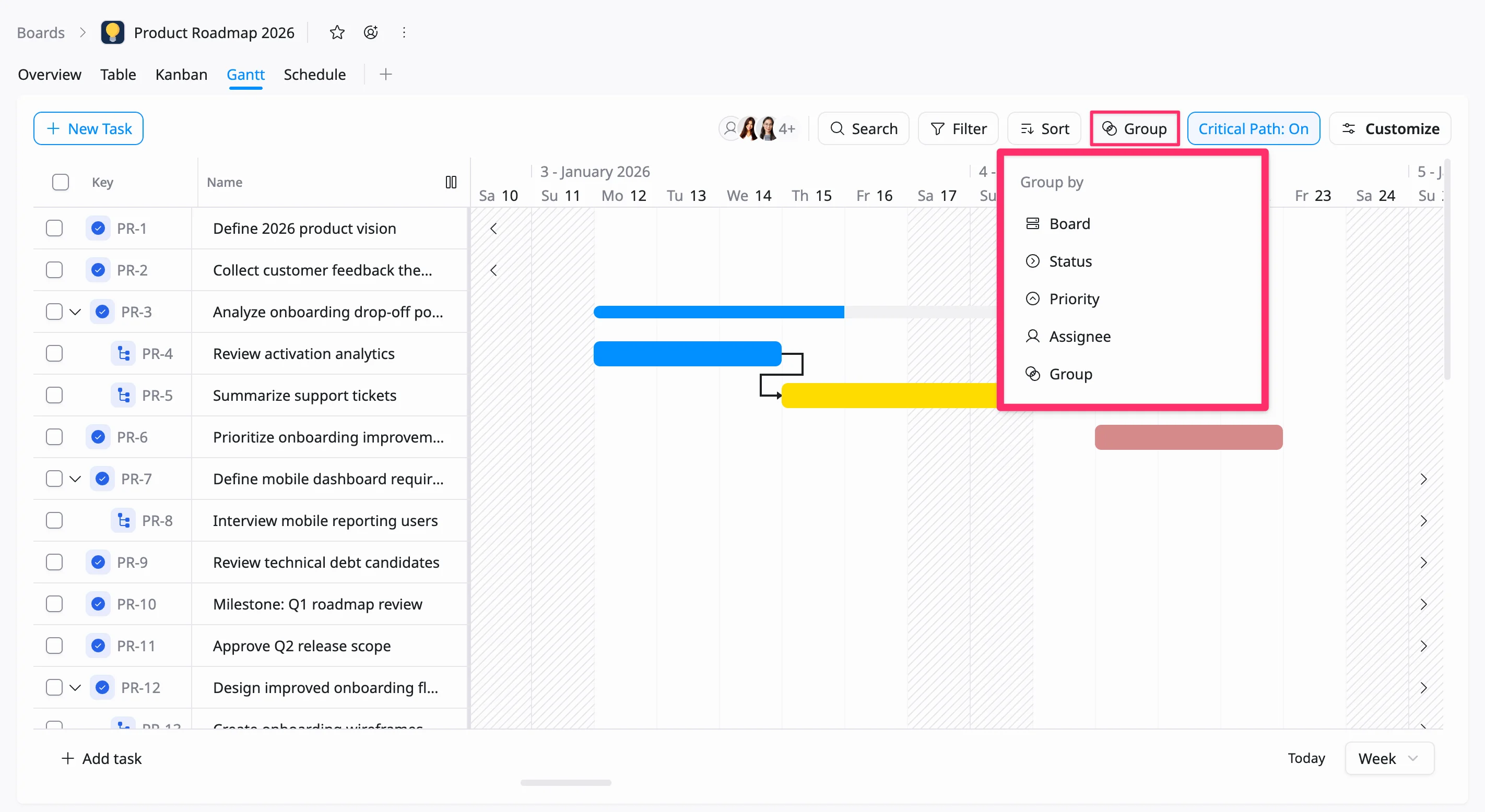Jump left to PR-2 task bar arrow

tap(493, 270)
